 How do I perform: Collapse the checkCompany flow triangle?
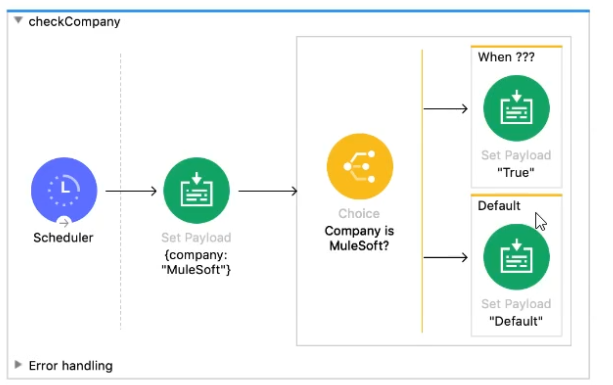click(x=18, y=20)
